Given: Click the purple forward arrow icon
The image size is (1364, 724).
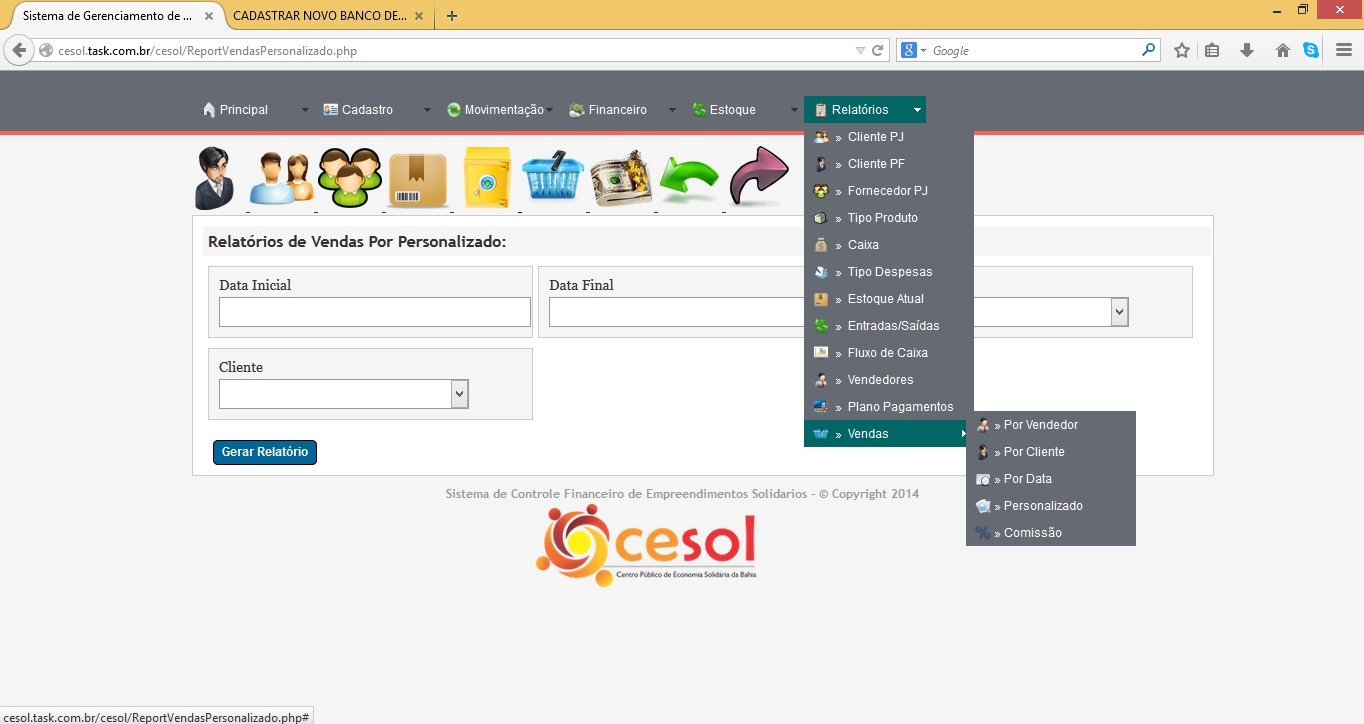Looking at the screenshot, I should click(759, 177).
